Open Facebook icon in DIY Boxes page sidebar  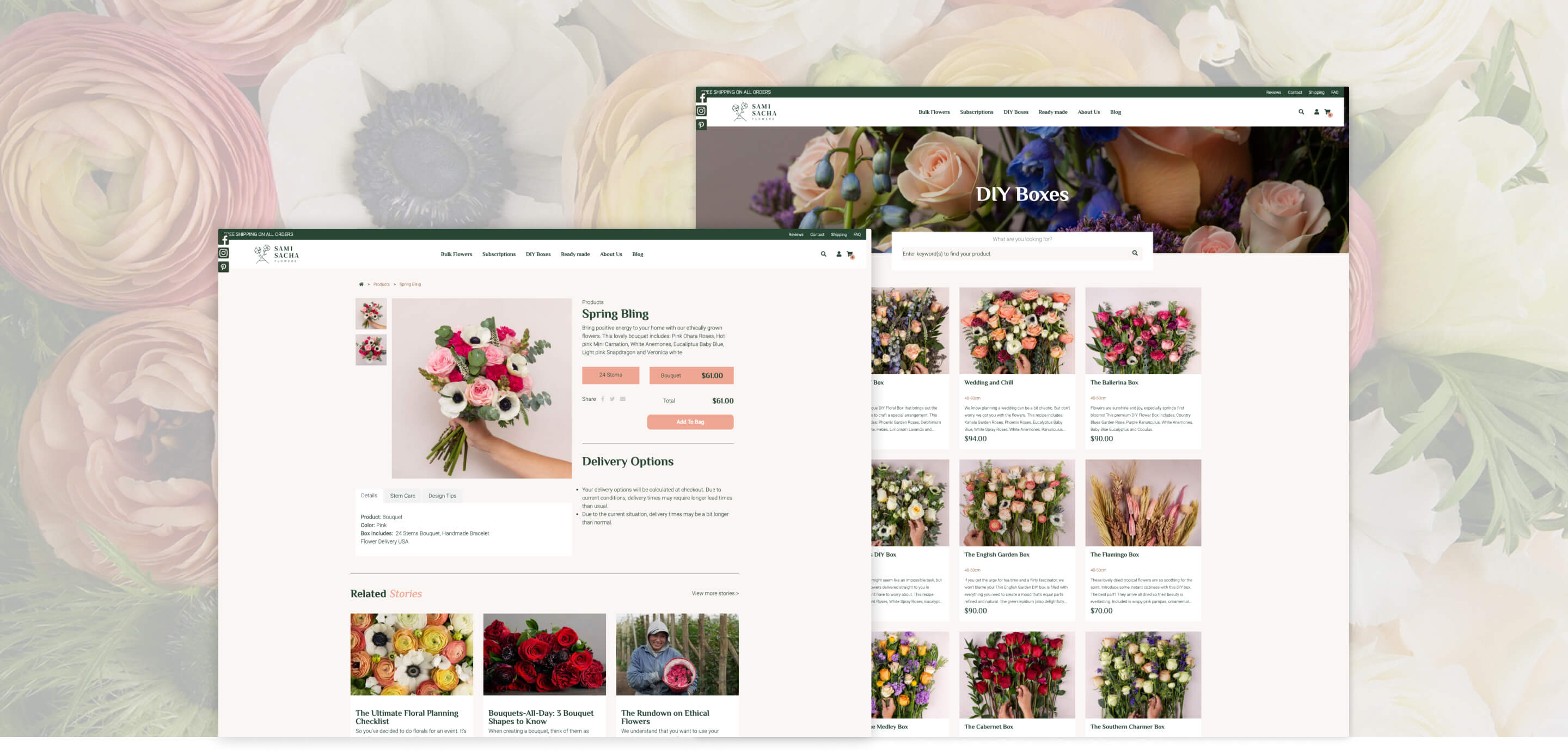coord(701,98)
